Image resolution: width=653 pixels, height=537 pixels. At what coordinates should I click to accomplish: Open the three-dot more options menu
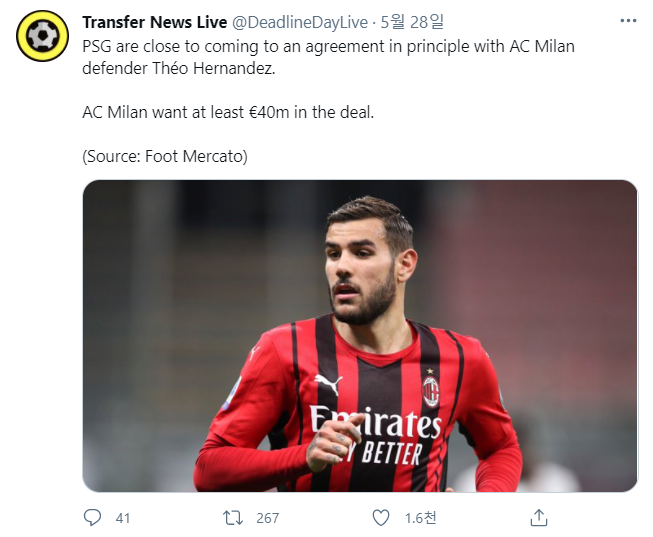pos(628,20)
